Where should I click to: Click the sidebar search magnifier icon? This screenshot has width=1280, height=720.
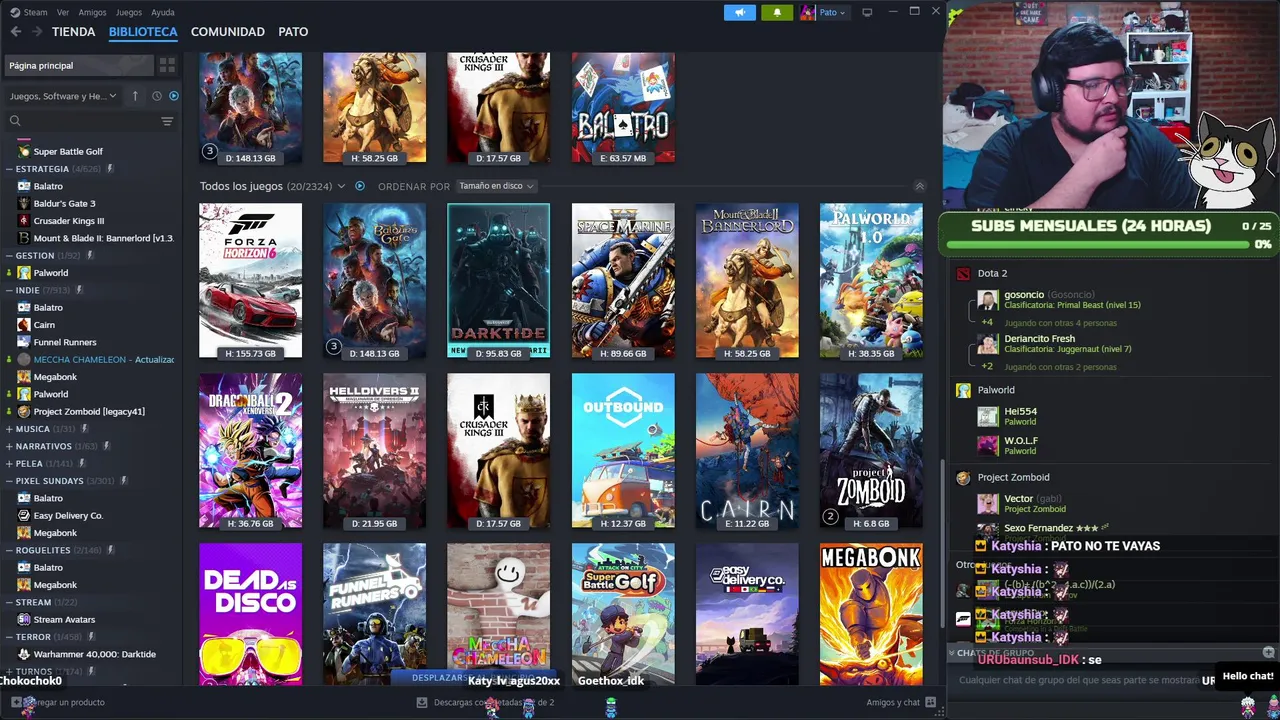15,121
